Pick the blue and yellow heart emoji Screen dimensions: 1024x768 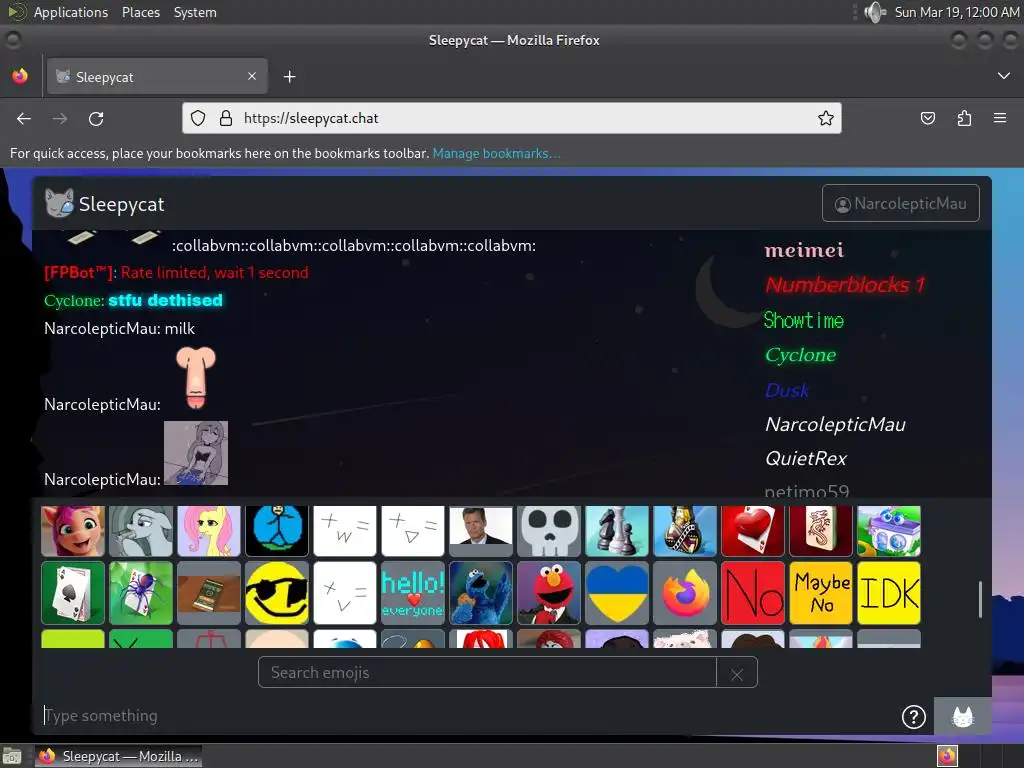[617, 593]
